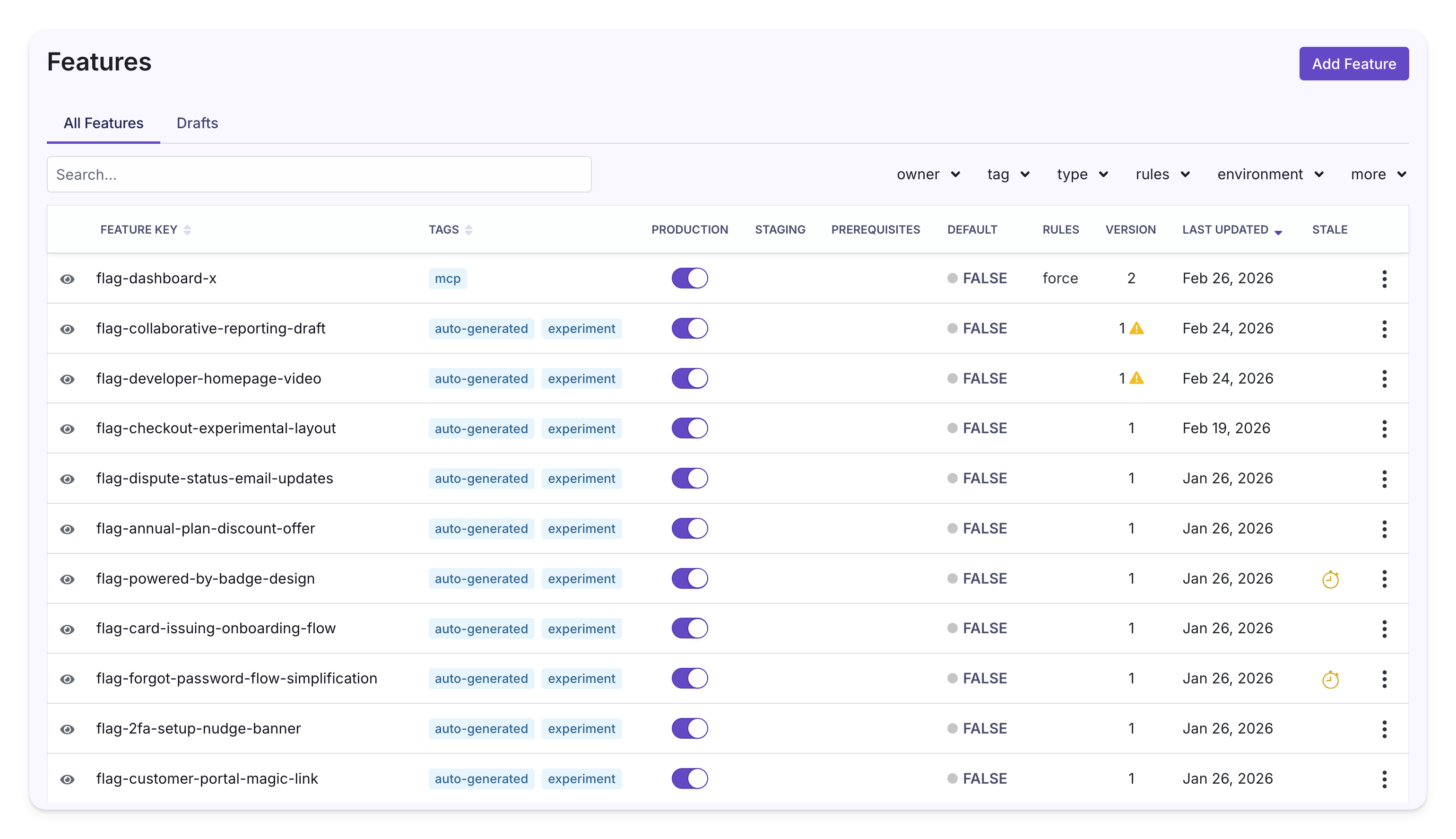Toggle production switch for flag-2fa-setup-nudge-banner

point(689,728)
